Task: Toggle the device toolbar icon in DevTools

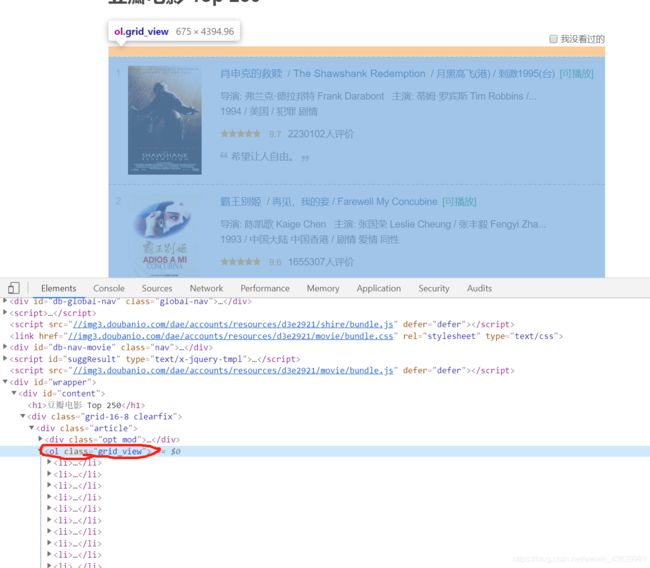Action: point(13,288)
